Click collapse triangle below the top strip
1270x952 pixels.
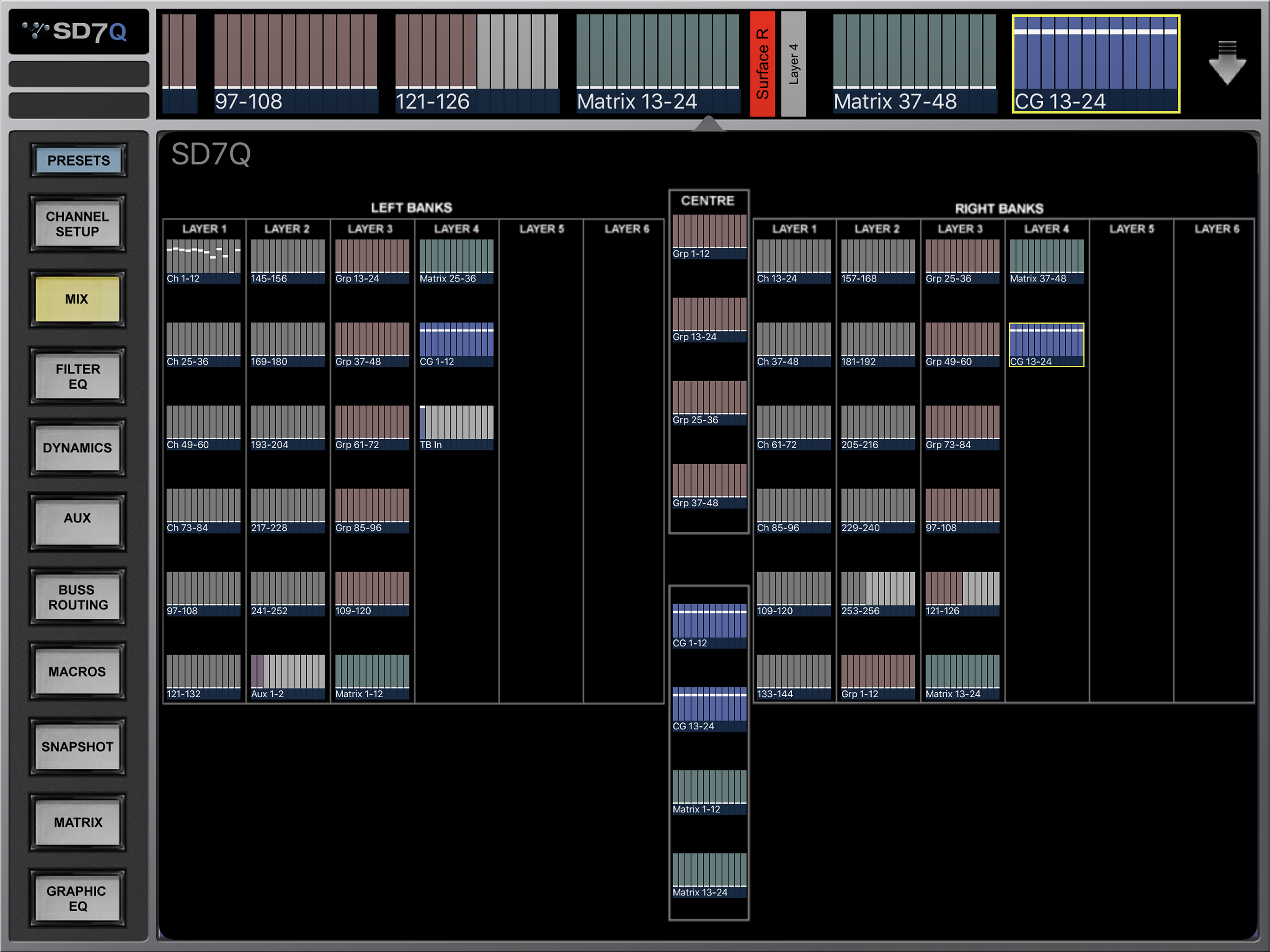coord(708,124)
